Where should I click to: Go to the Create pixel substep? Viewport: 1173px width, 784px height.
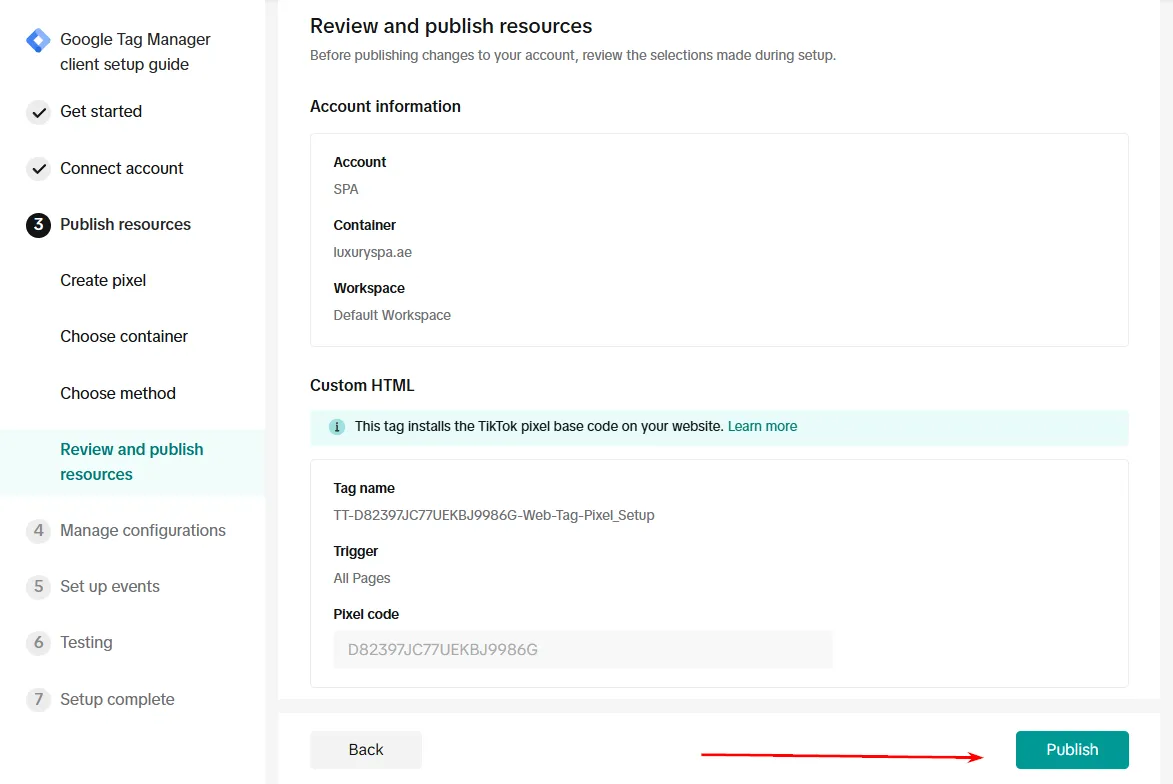click(103, 281)
